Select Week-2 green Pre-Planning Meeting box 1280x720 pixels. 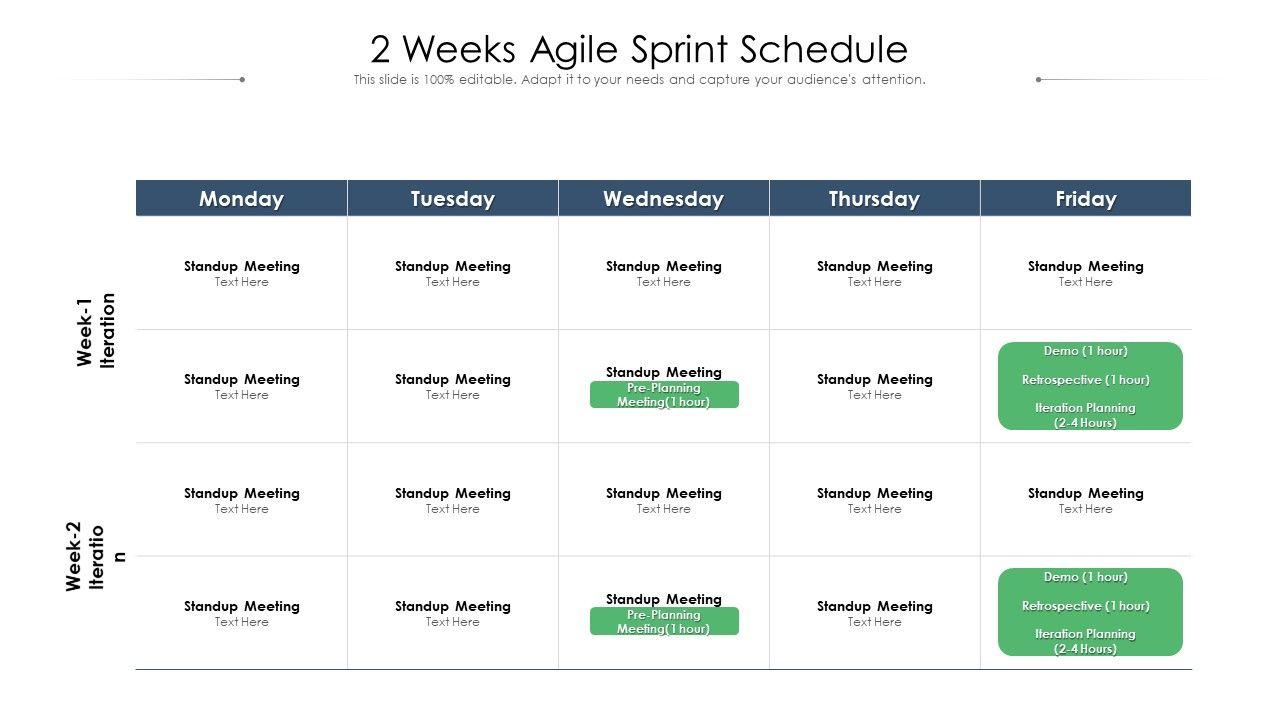click(664, 622)
